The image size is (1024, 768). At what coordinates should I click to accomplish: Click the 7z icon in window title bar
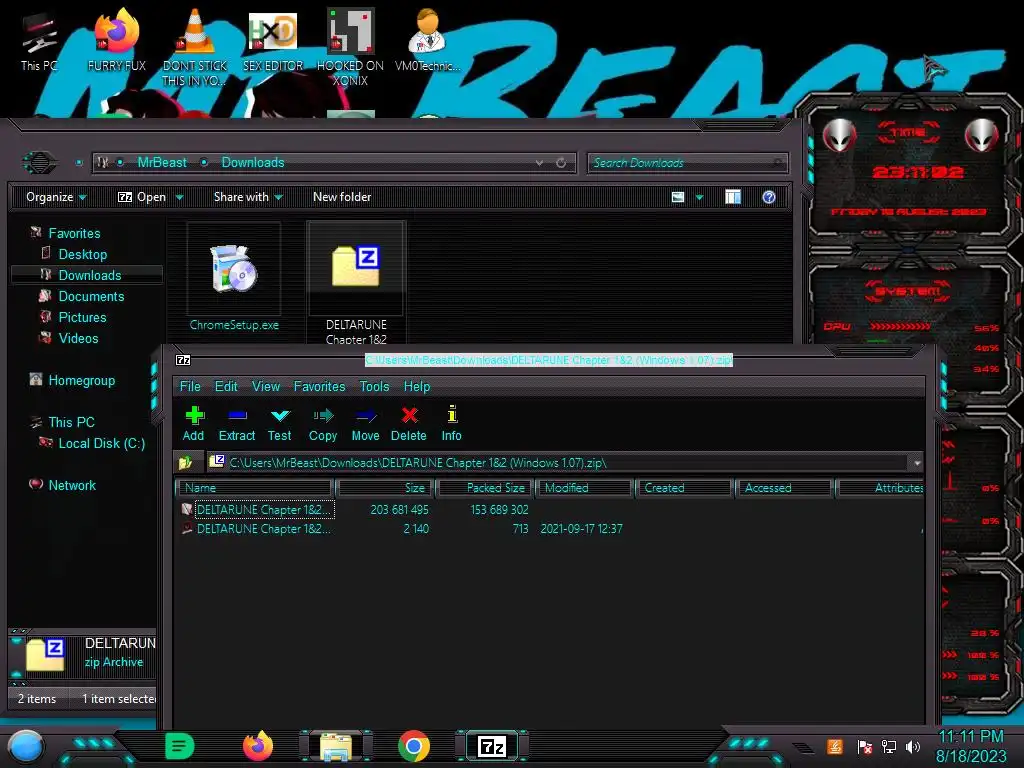(183, 360)
